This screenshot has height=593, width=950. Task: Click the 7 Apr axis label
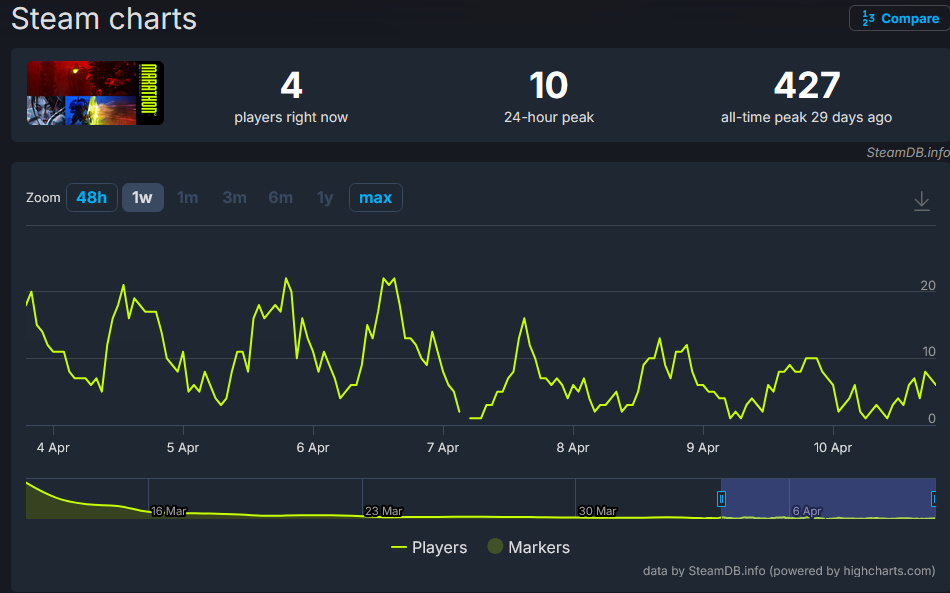(443, 448)
